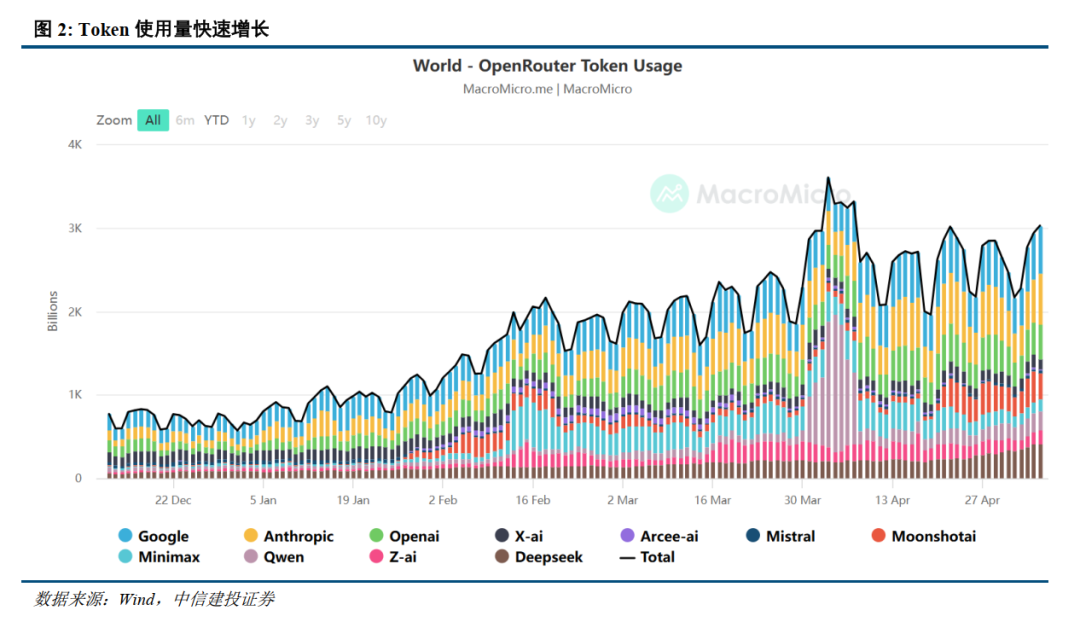
Task: Toggle the Arcee-ai series purple legend dot
Action: point(627,535)
